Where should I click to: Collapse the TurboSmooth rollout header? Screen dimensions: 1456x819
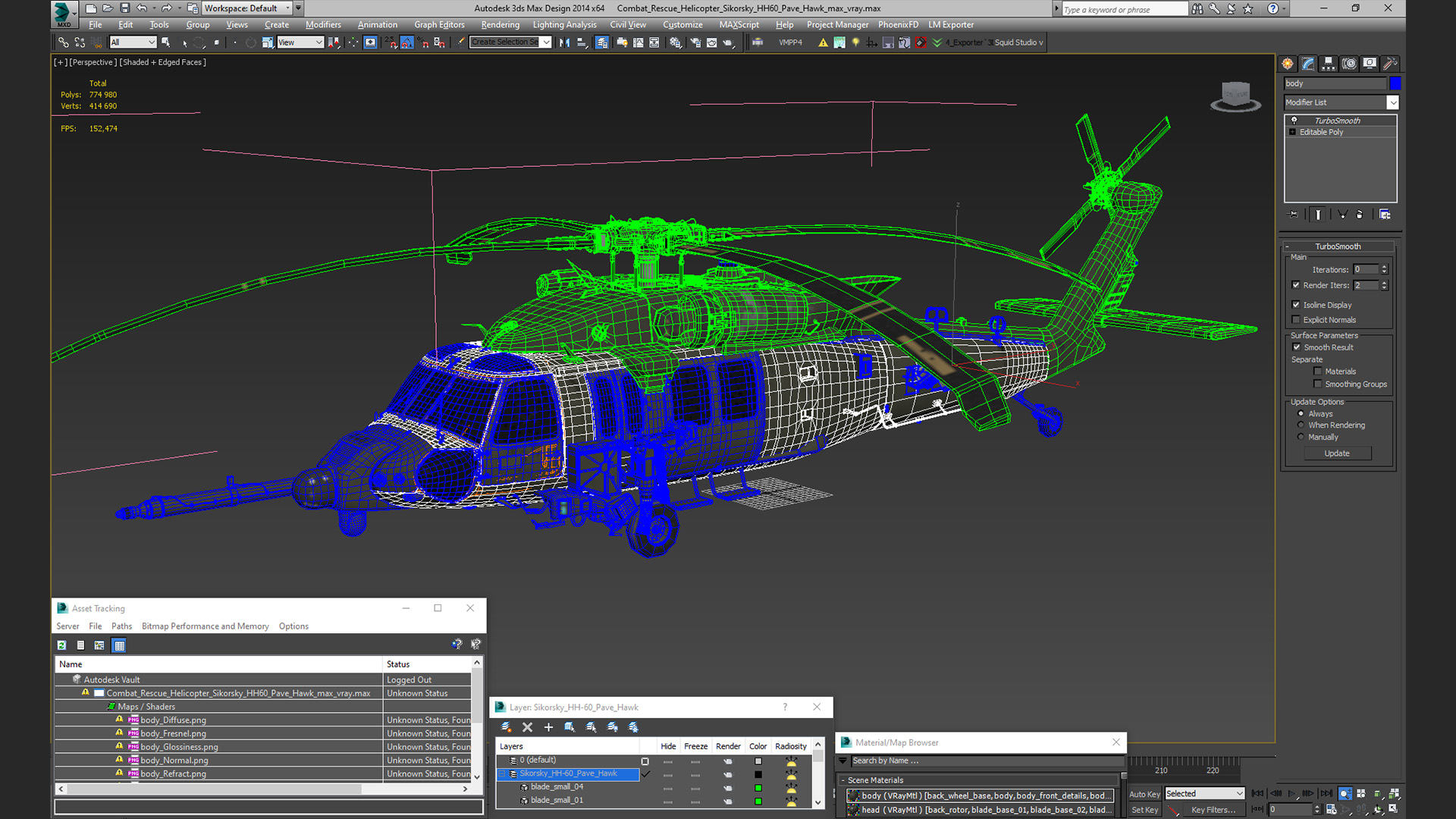pos(1338,246)
